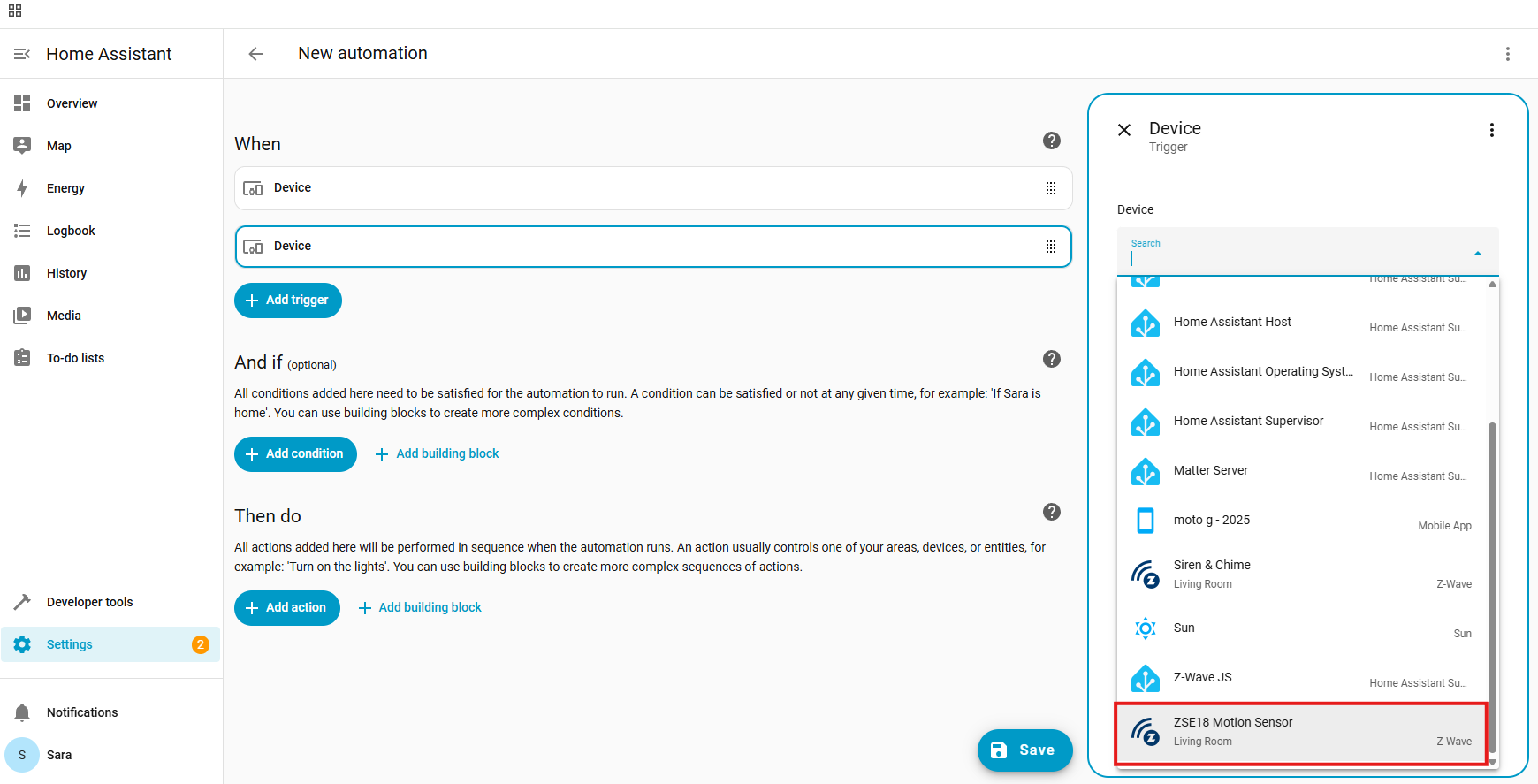Click the Energy lightning bolt icon
Screen dimensions: 1538x784
(x=22, y=188)
